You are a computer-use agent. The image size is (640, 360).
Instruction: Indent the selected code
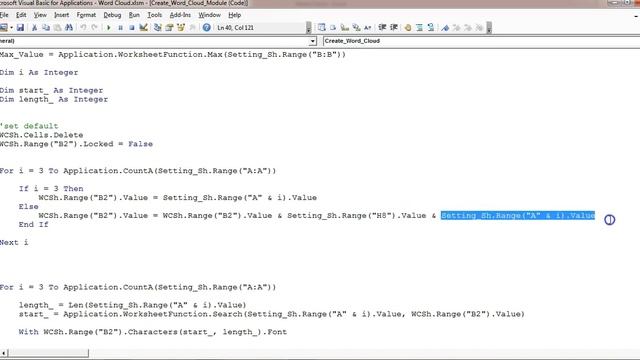(382, 27)
